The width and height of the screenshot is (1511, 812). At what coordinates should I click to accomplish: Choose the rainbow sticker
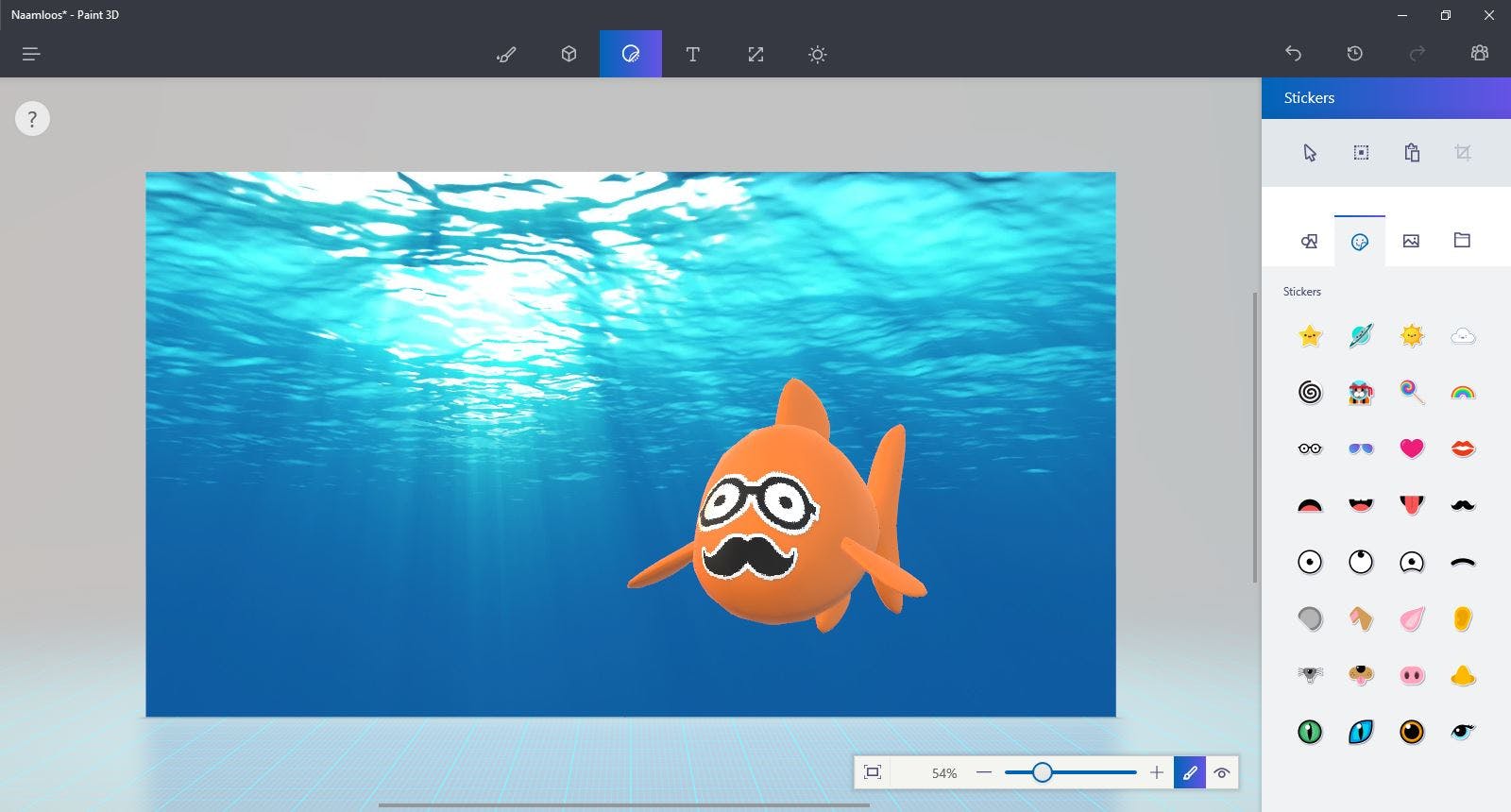[1462, 392]
